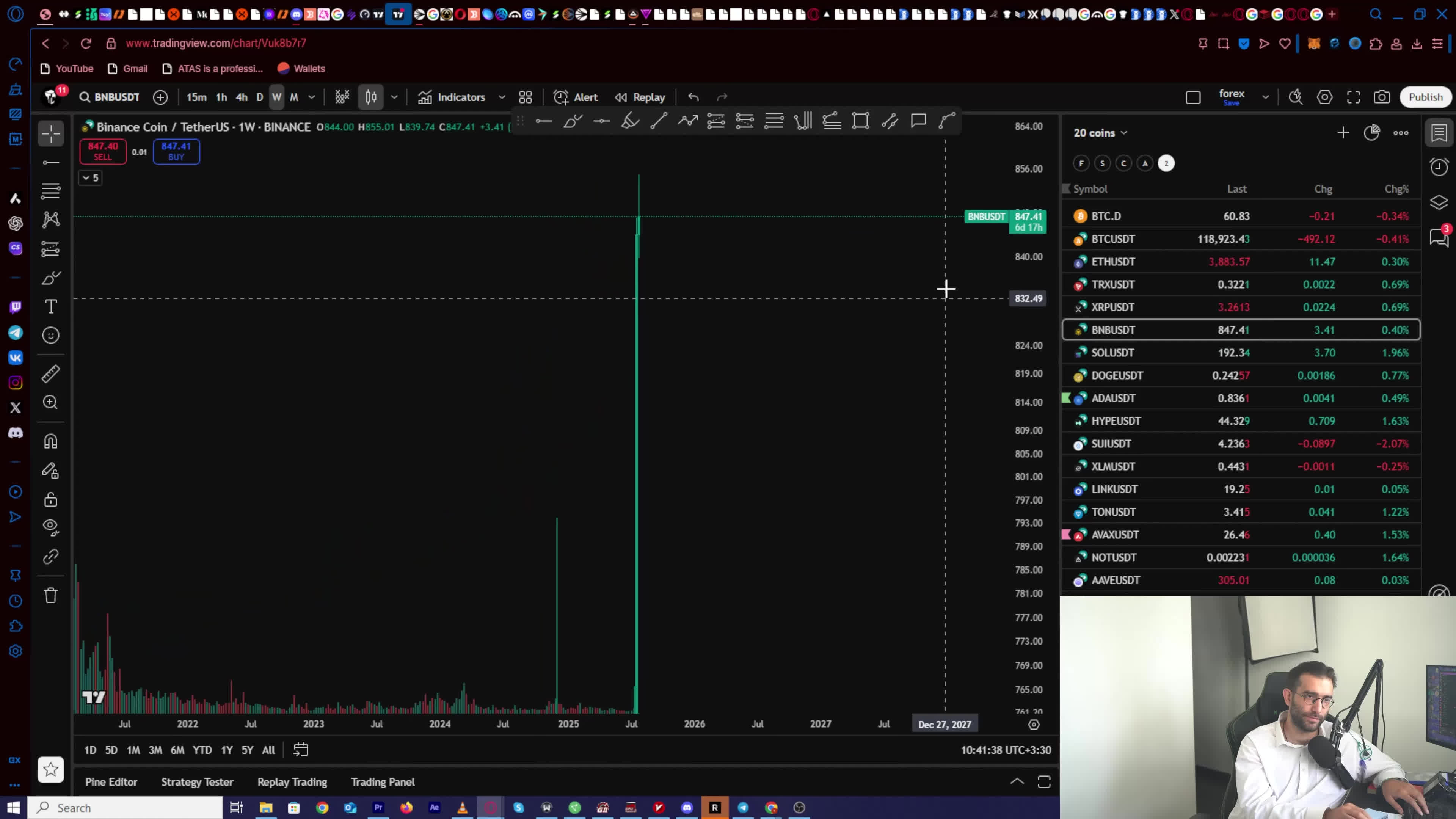Create an Alert
The width and height of the screenshot is (1456, 819).
tap(576, 97)
